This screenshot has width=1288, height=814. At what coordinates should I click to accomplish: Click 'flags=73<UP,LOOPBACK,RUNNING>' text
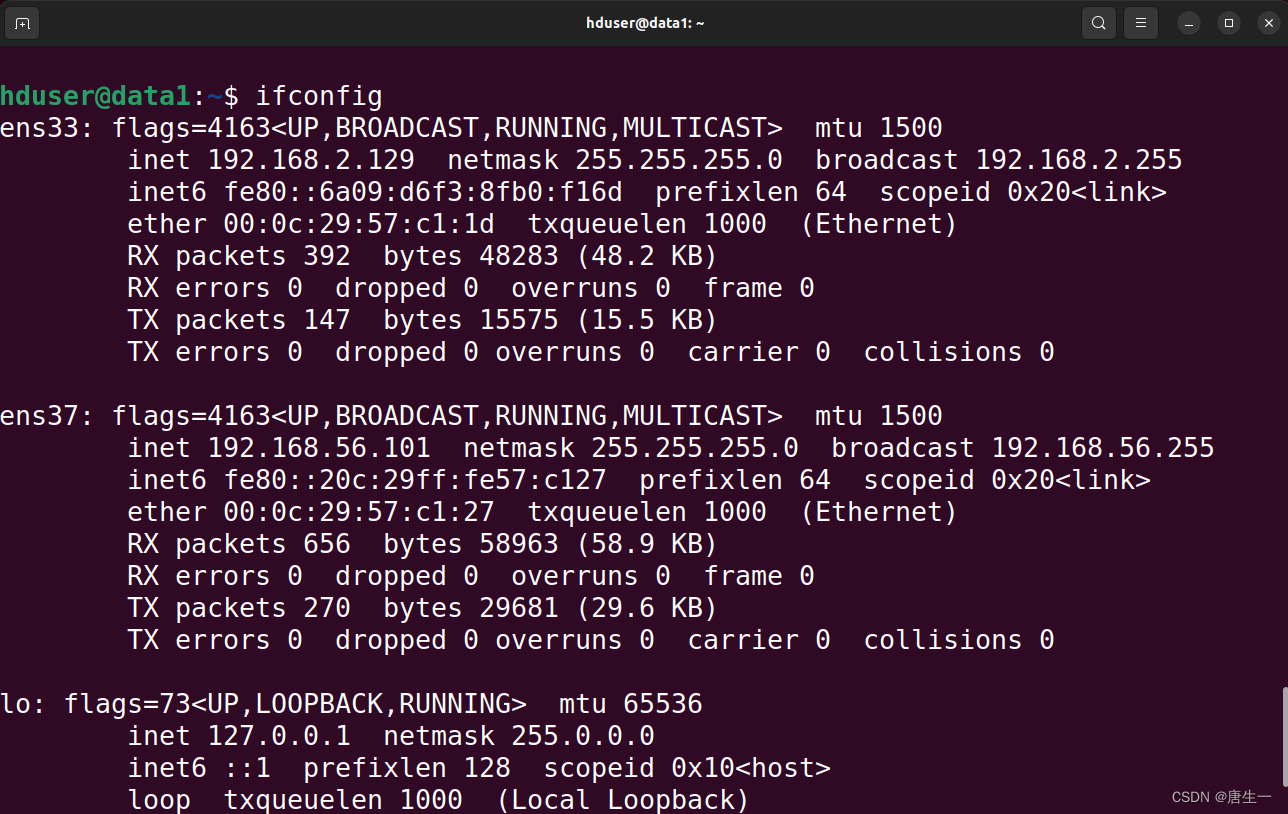[x=295, y=704]
